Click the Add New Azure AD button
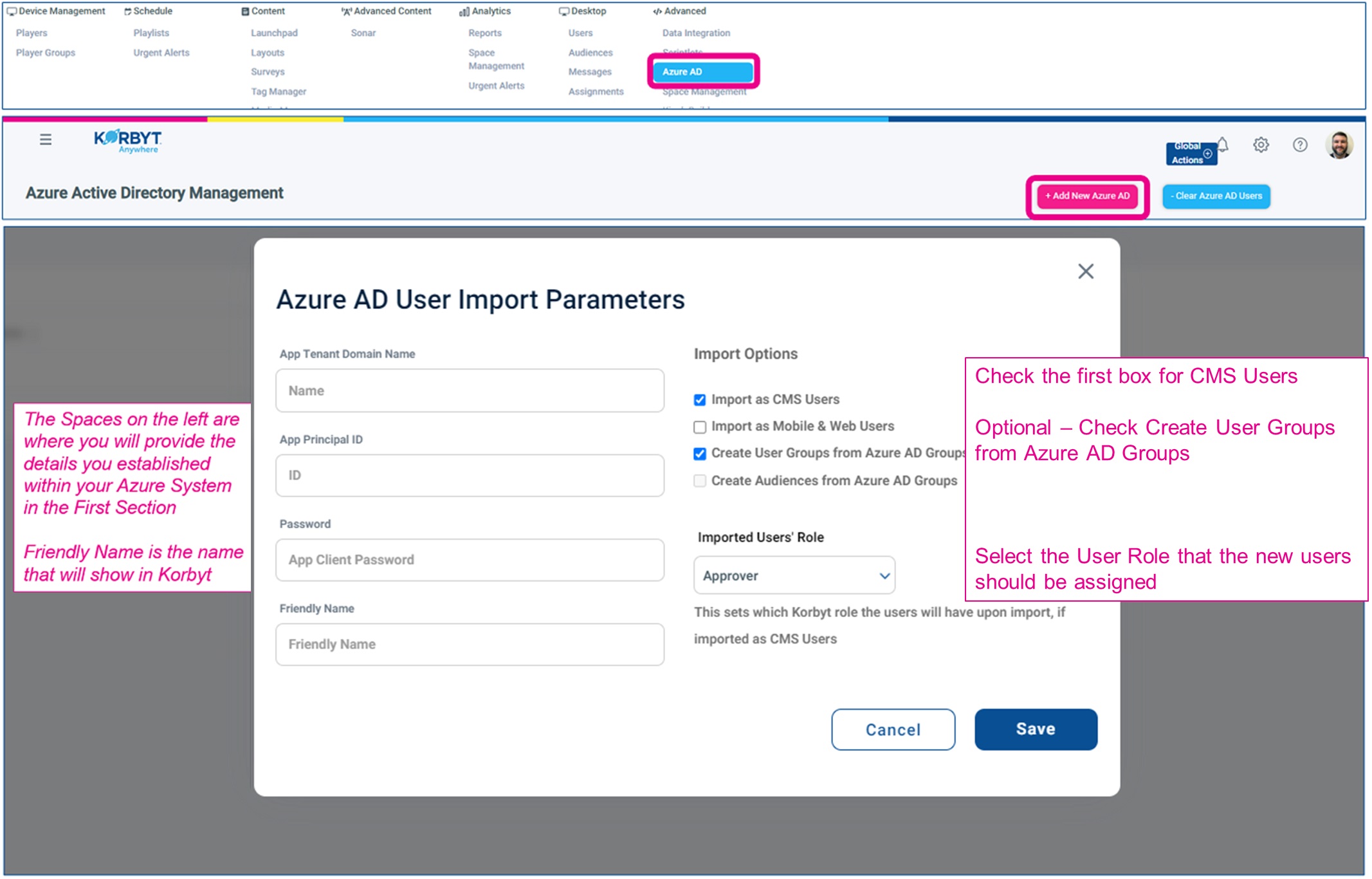The image size is (1372, 879). pyautogui.click(x=1087, y=196)
